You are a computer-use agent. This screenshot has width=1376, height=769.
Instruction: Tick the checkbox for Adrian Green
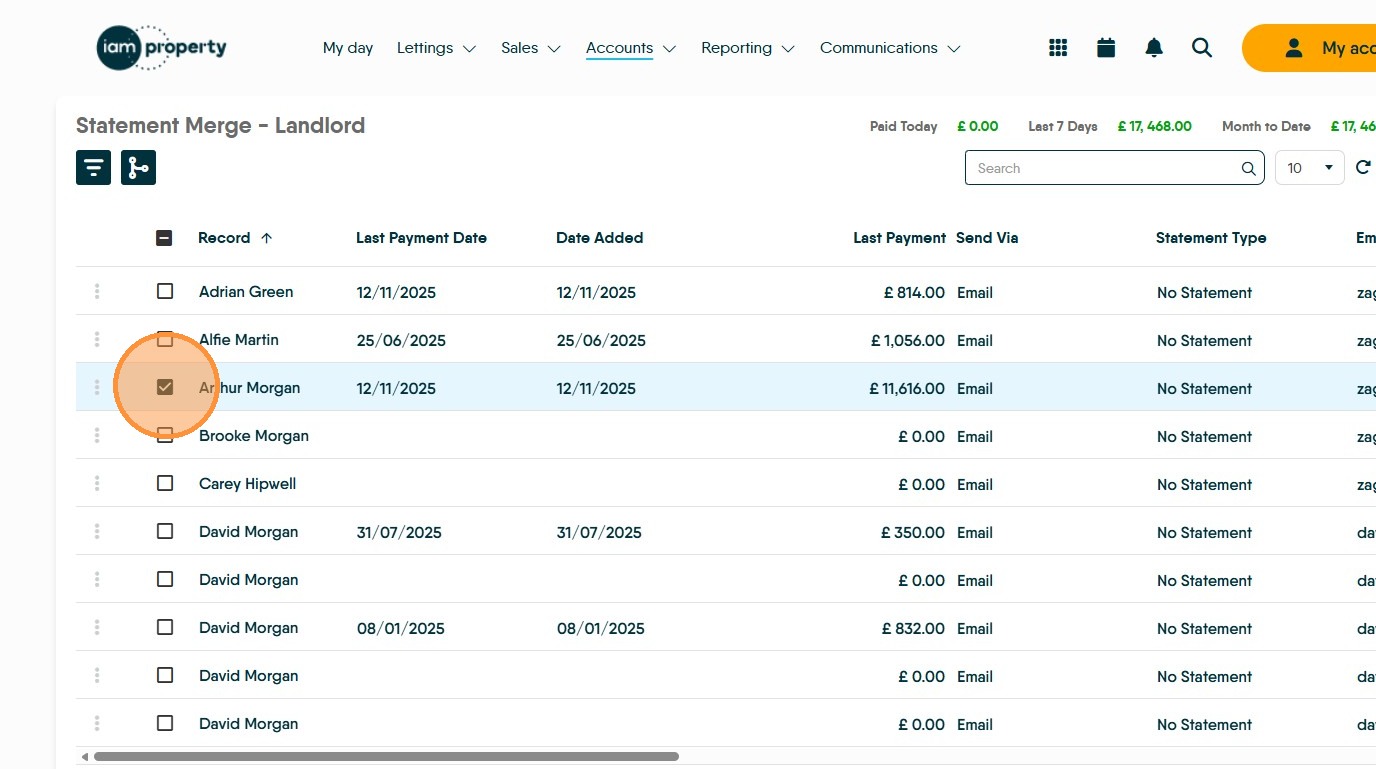click(165, 292)
